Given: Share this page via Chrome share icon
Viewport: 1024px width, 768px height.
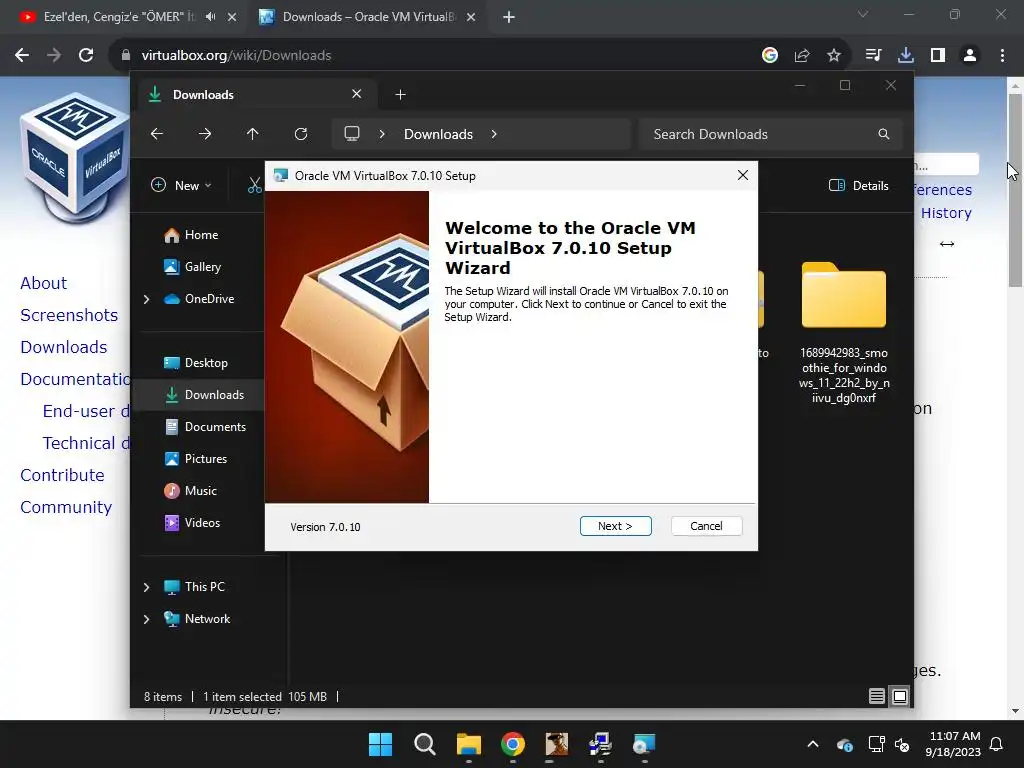Looking at the screenshot, I should pos(802,56).
